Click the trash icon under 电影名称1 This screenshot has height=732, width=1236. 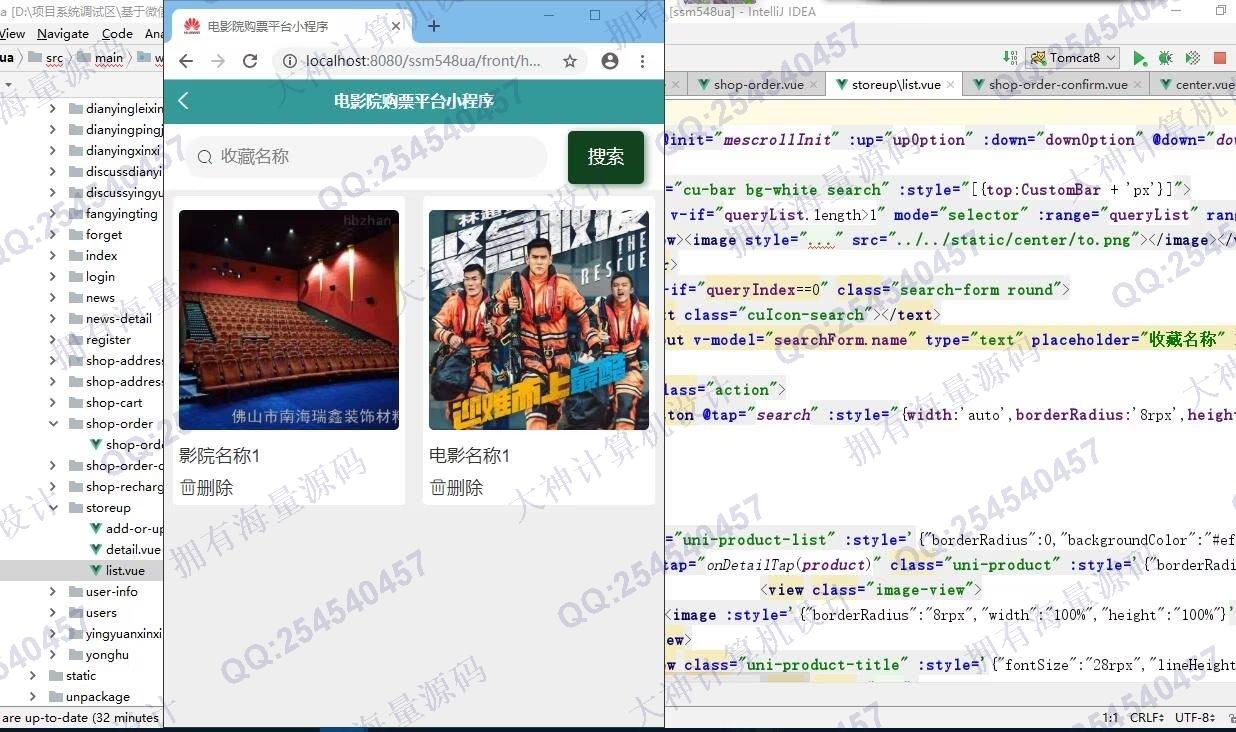[x=438, y=487]
